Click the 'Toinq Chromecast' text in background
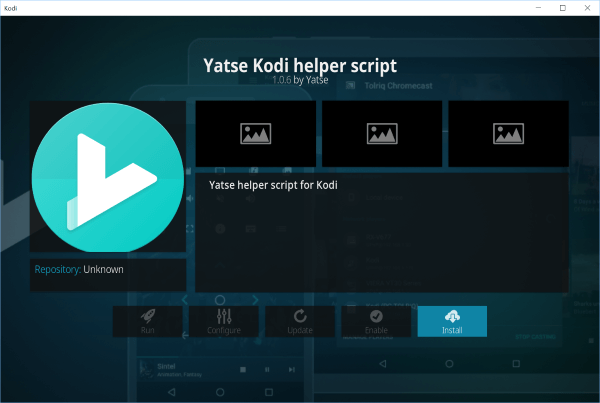Image resolution: width=600 pixels, height=403 pixels. click(x=381, y=87)
